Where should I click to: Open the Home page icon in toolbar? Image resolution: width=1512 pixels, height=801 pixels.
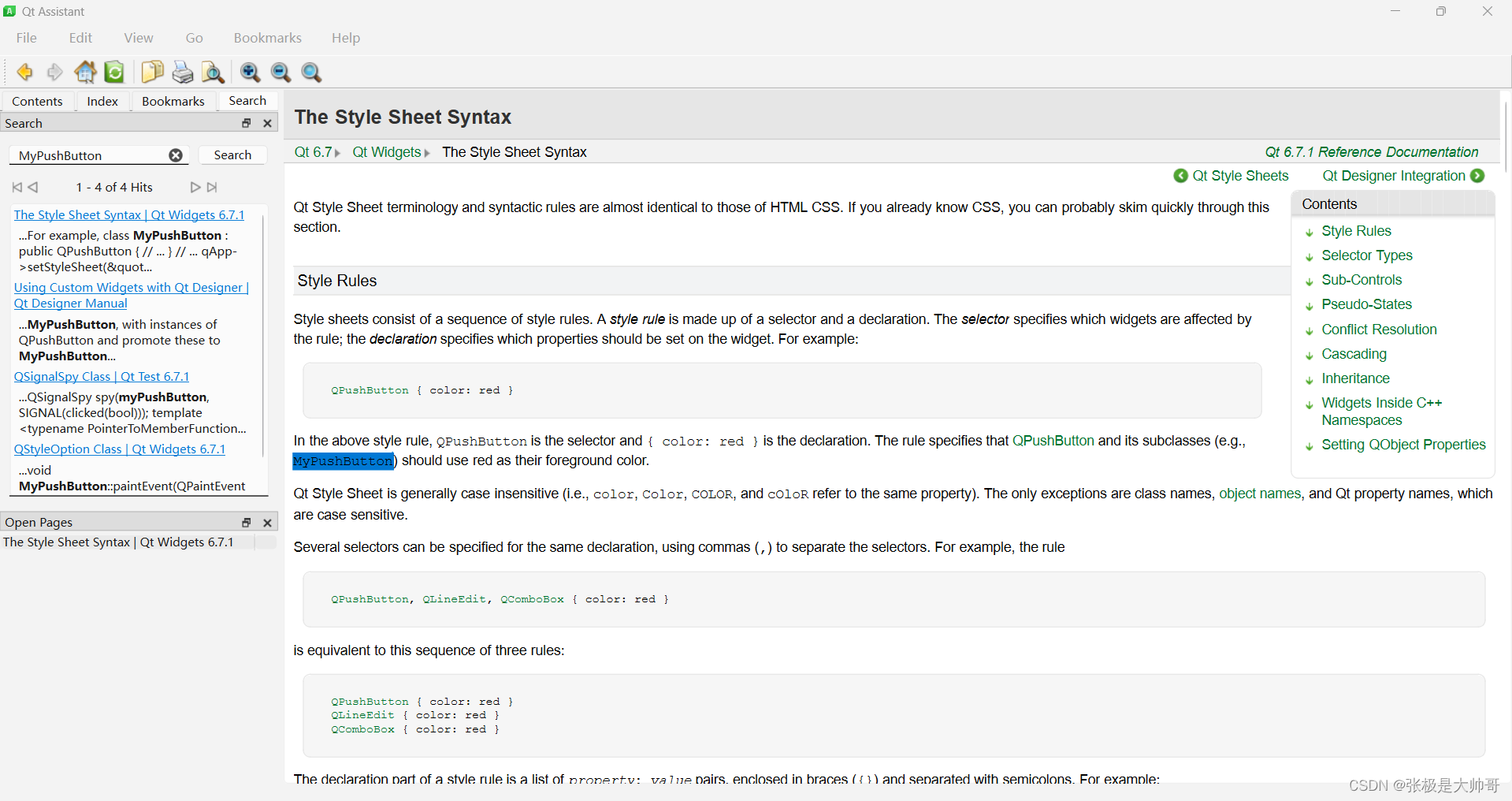[x=85, y=73]
